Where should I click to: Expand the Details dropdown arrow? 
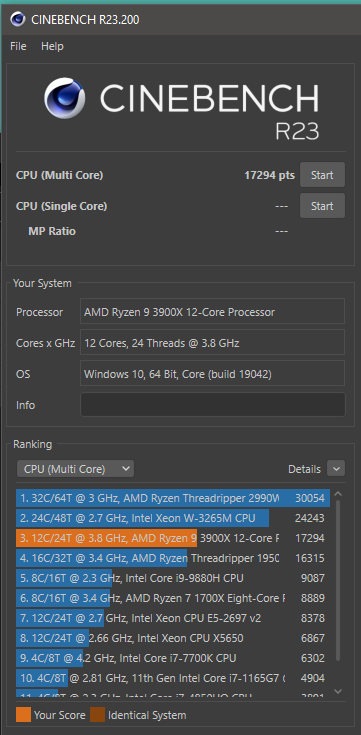tap(336, 468)
